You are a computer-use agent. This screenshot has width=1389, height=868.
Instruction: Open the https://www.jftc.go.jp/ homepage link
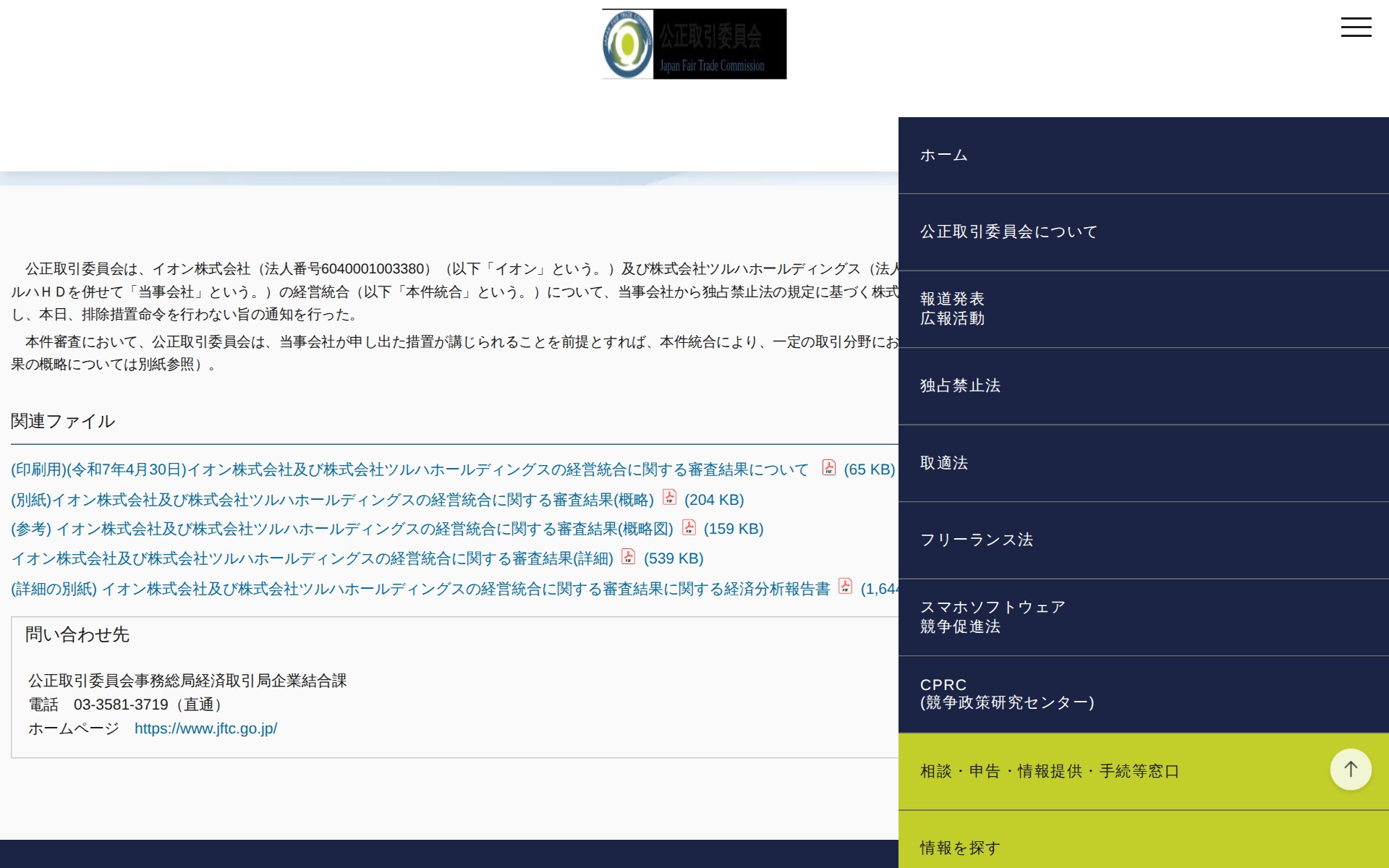(x=205, y=729)
